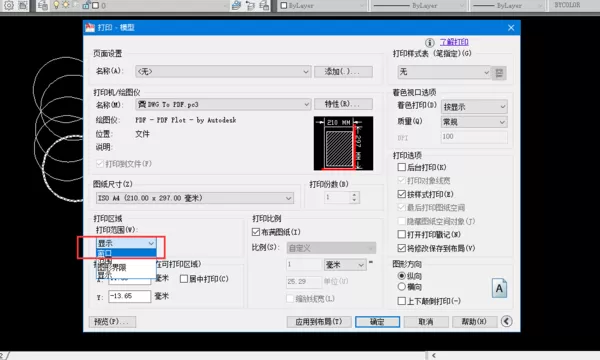Click the layer 0 color square
The width and height of the screenshot is (600, 360).
click(x=95, y=5)
